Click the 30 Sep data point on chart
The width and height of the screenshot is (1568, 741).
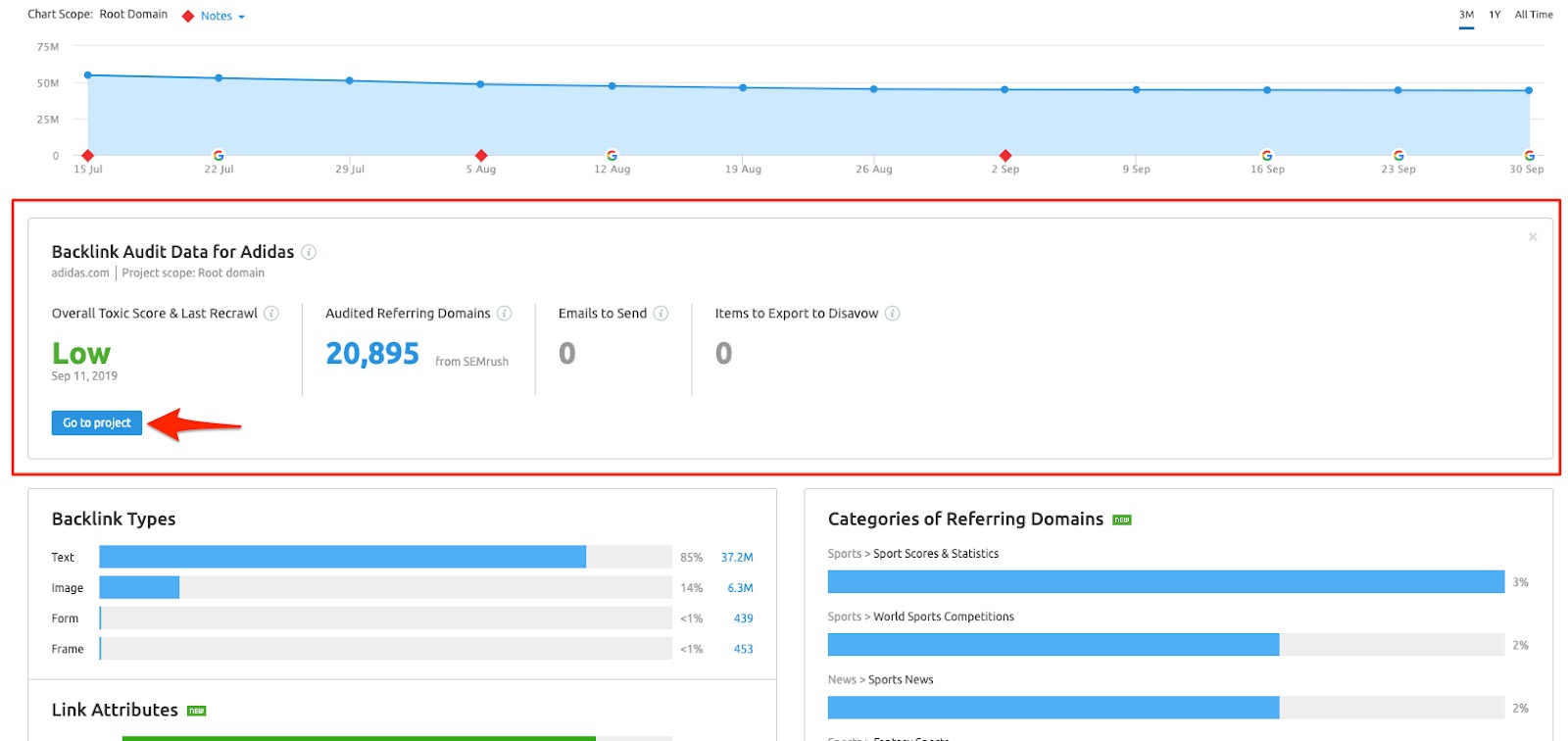1529,90
